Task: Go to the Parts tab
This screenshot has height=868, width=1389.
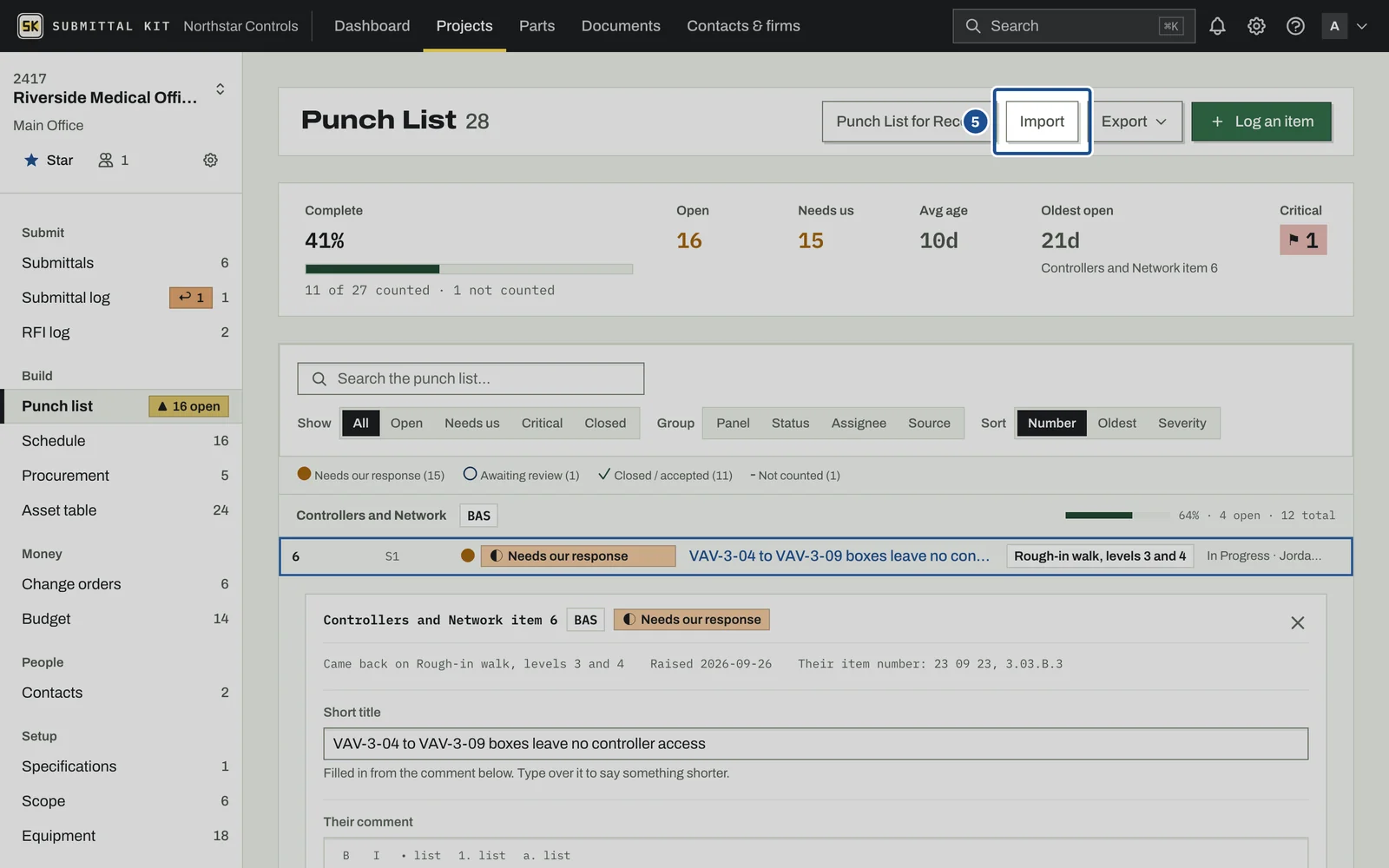Action: coord(537,26)
